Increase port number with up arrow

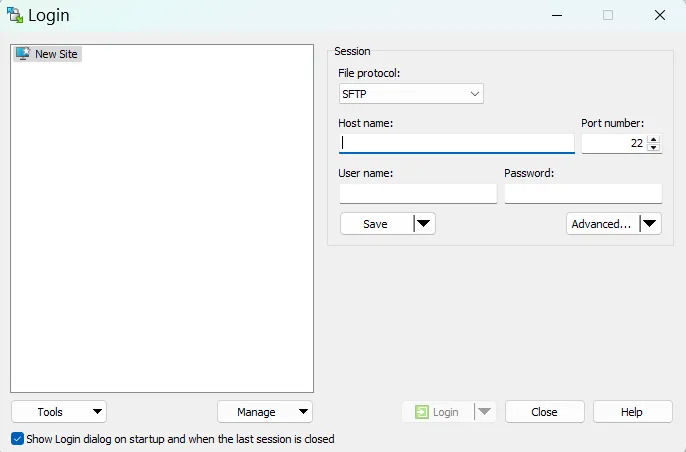coord(654,139)
